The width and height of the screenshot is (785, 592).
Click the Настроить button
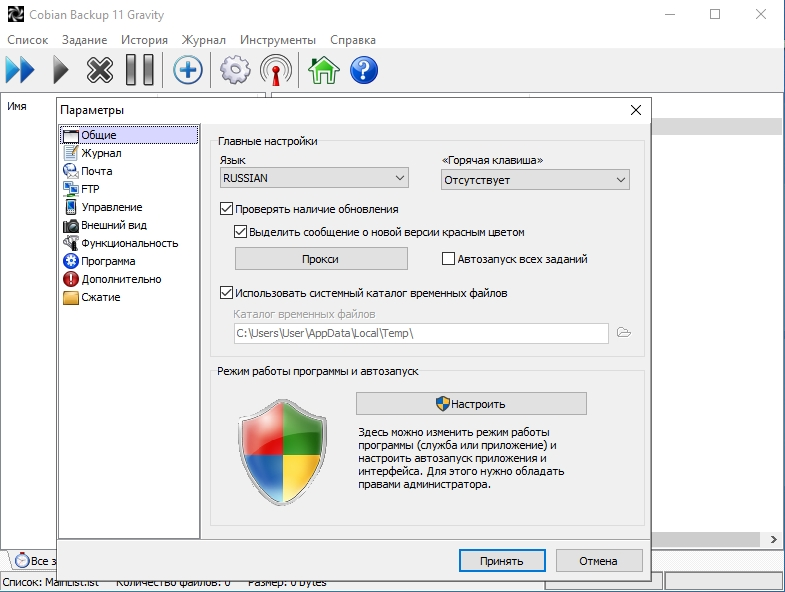click(471, 404)
